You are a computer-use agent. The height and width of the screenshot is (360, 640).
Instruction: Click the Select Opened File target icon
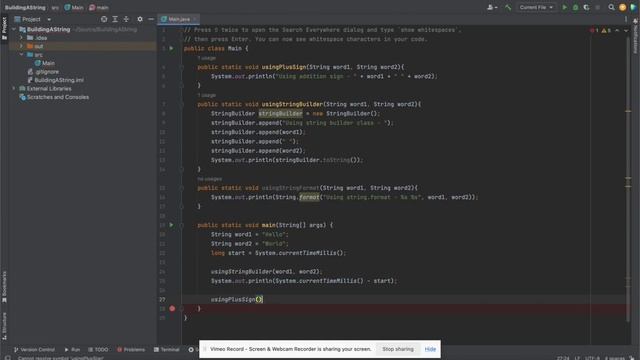tap(104, 19)
